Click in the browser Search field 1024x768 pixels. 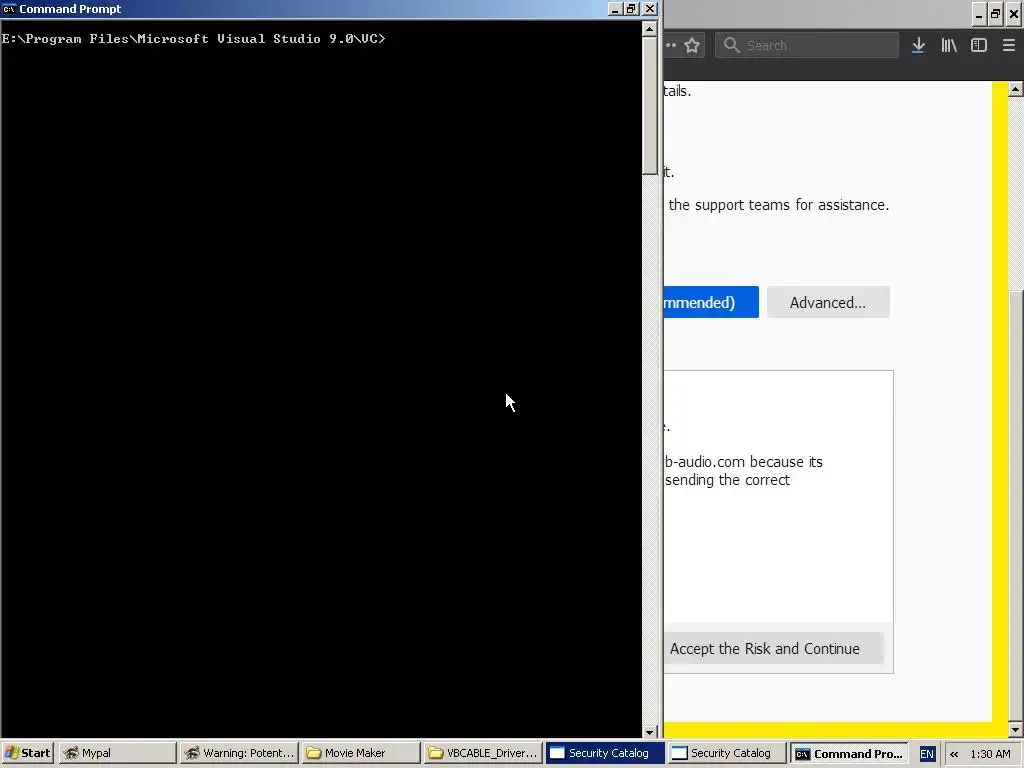click(807, 46)
